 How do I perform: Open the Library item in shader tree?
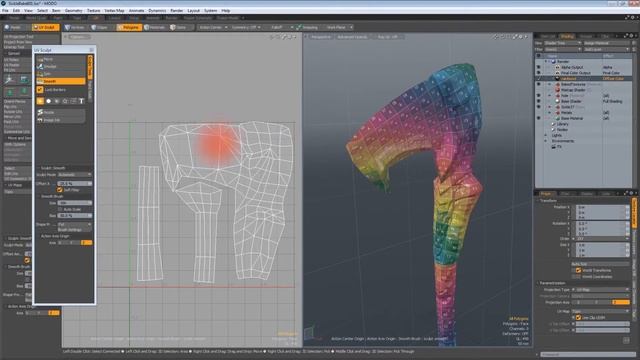(562, 124)
